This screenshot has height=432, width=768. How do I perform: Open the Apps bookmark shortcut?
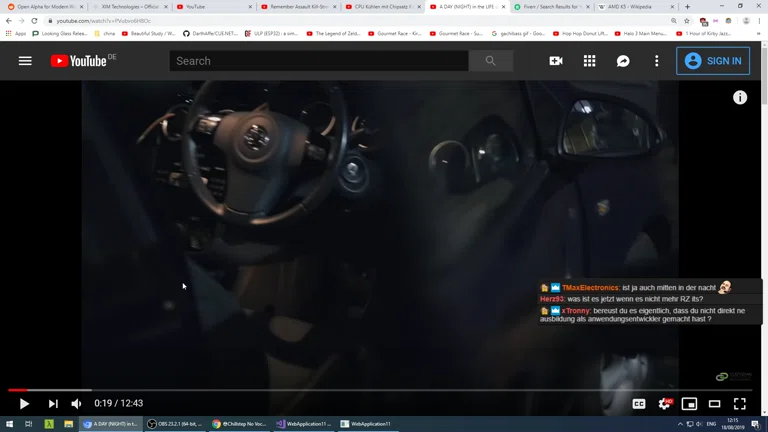pos(16,33)
